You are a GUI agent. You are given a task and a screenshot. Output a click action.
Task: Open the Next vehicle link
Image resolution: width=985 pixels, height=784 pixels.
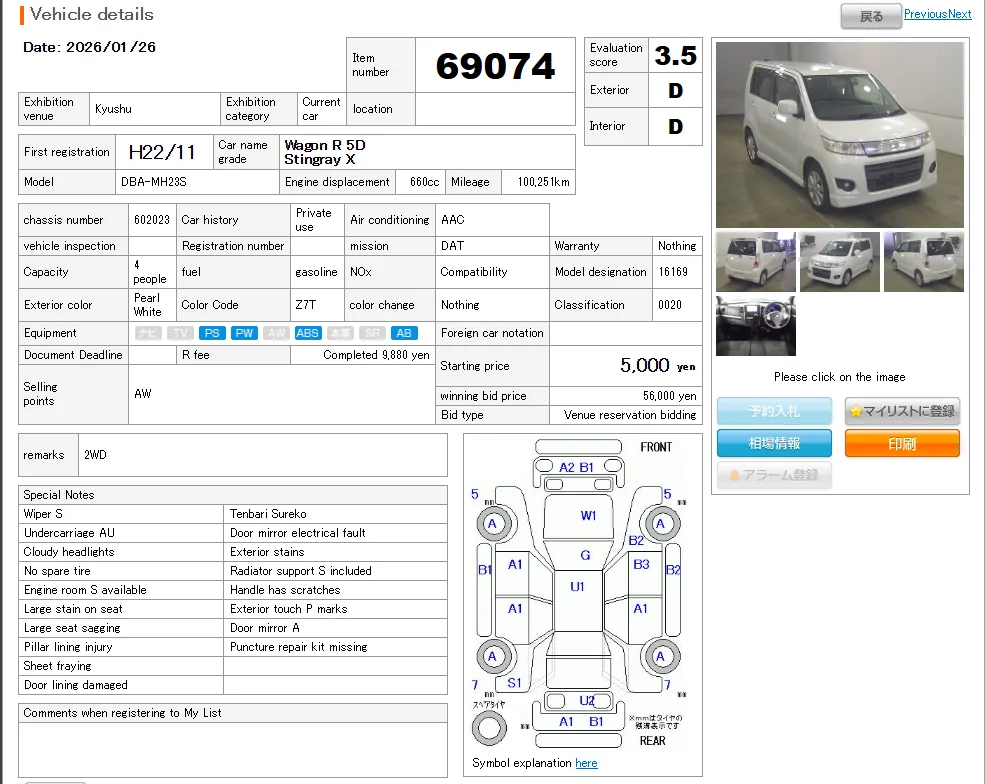pyautogui.click(x=959, y=14)
